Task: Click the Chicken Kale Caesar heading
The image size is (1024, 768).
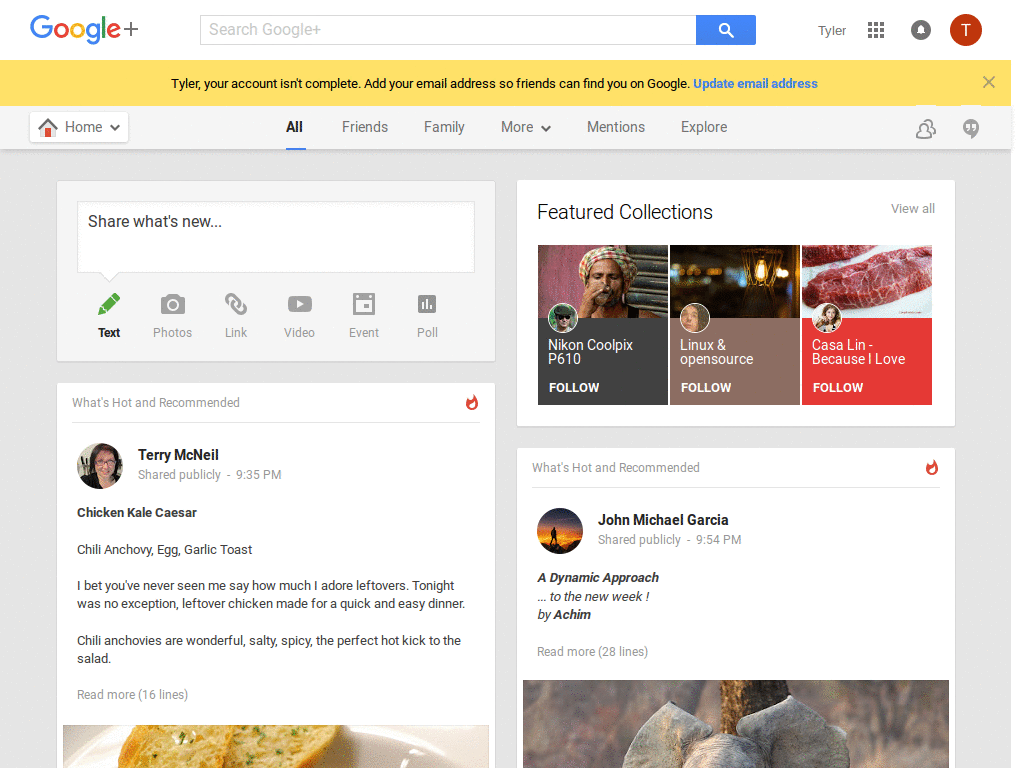Action: [x=136, y=513]
